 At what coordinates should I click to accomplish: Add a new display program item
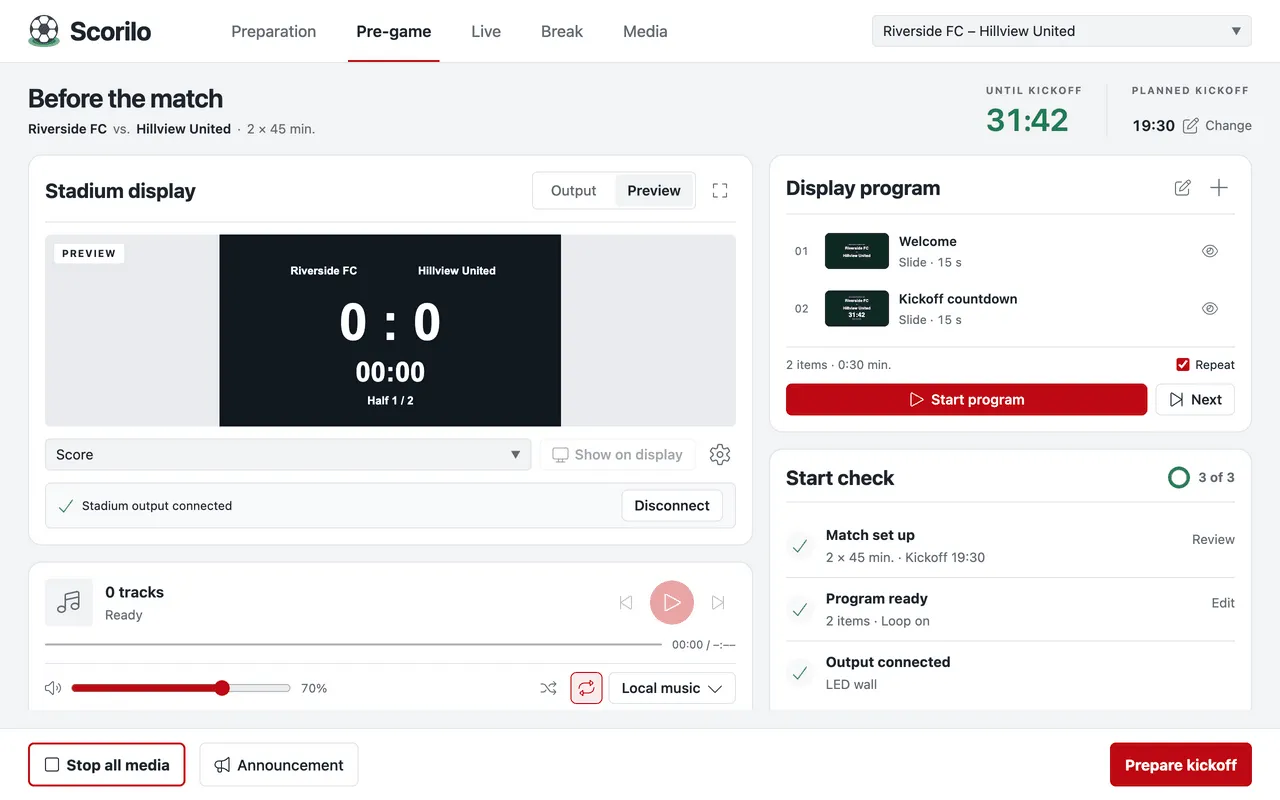[x=1219, y=188]
